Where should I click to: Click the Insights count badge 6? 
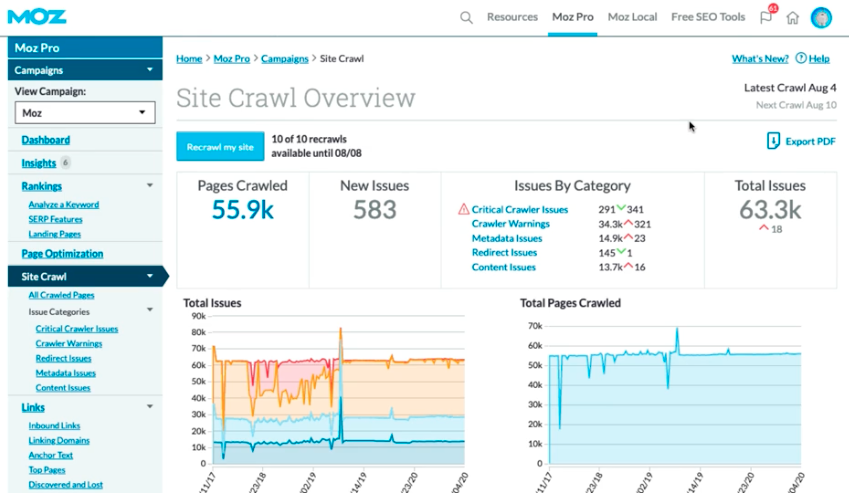tap(65, 162)
